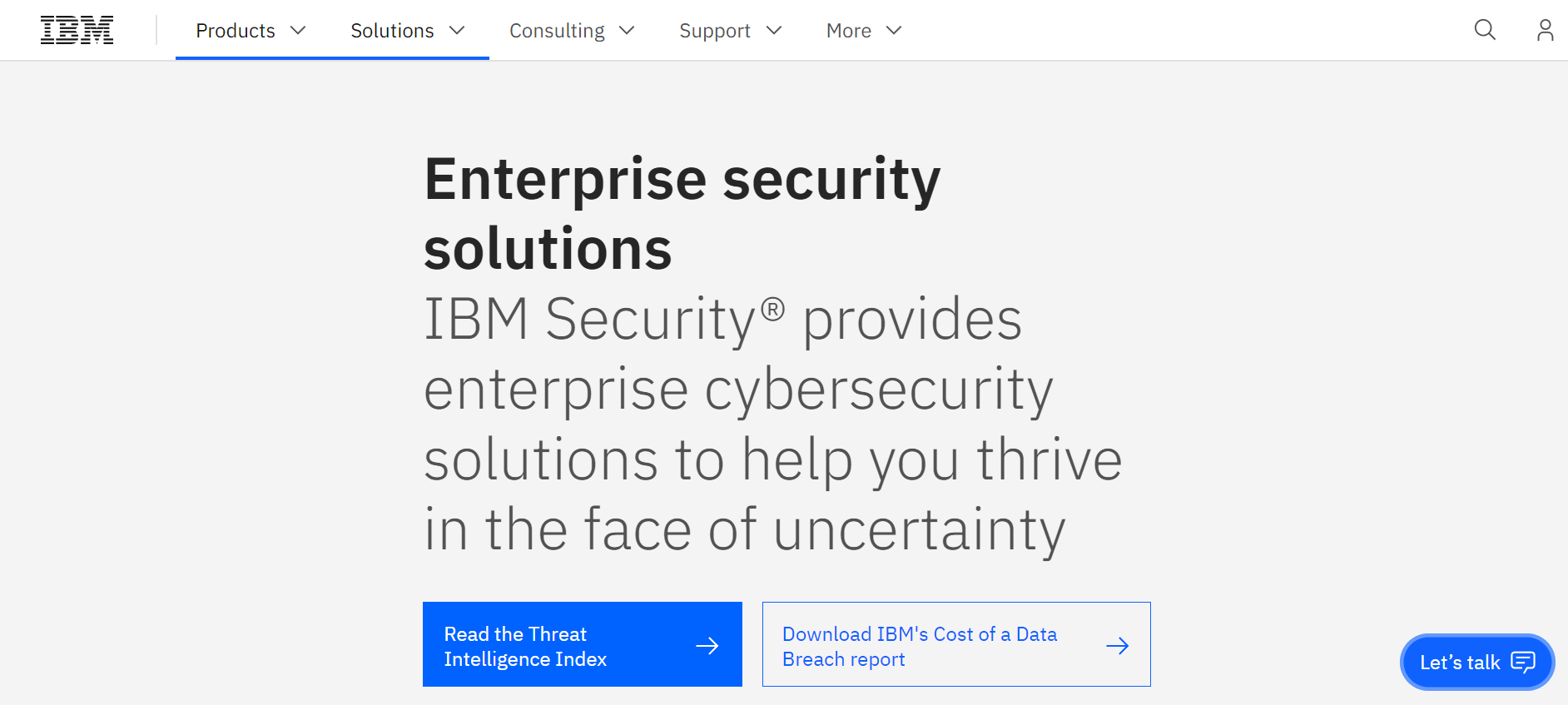
Task: Click the IBM logo
Action: pos(77,28)
